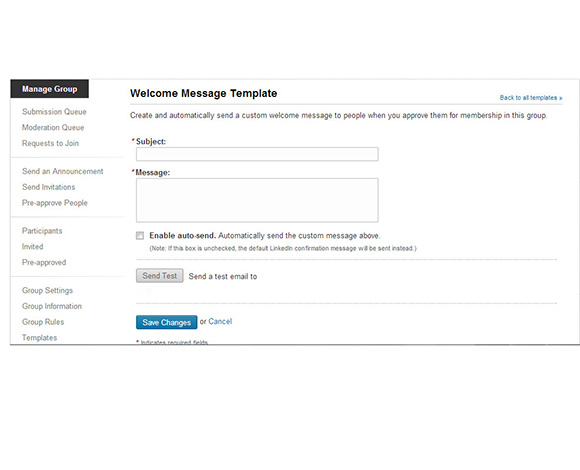This screenshot has width=580, height=470.
Task: Open Requests to Join
Action: click(50, 143)
